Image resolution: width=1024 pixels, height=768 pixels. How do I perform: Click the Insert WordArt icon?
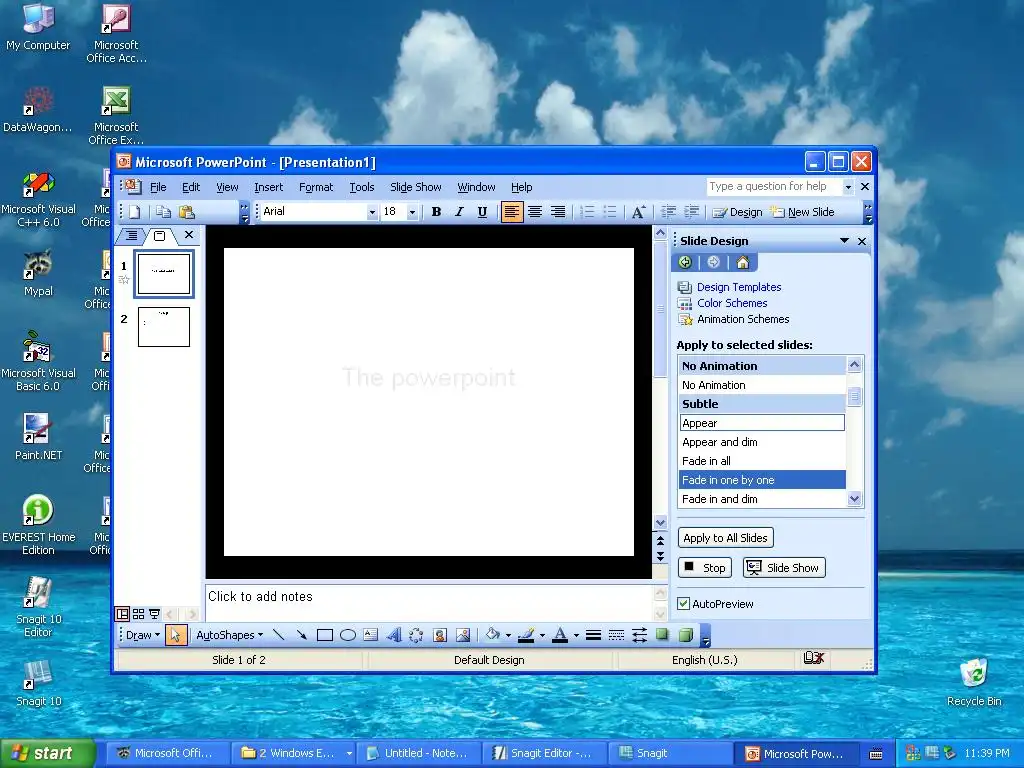point(394,635)
